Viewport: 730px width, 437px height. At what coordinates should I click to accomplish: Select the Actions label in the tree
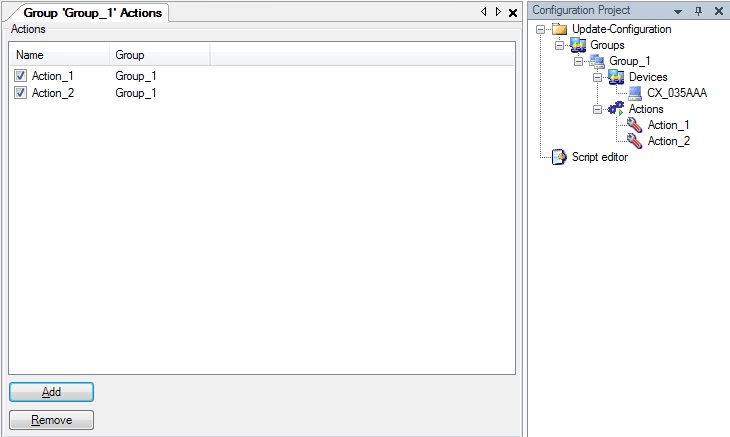pos(646,109)
